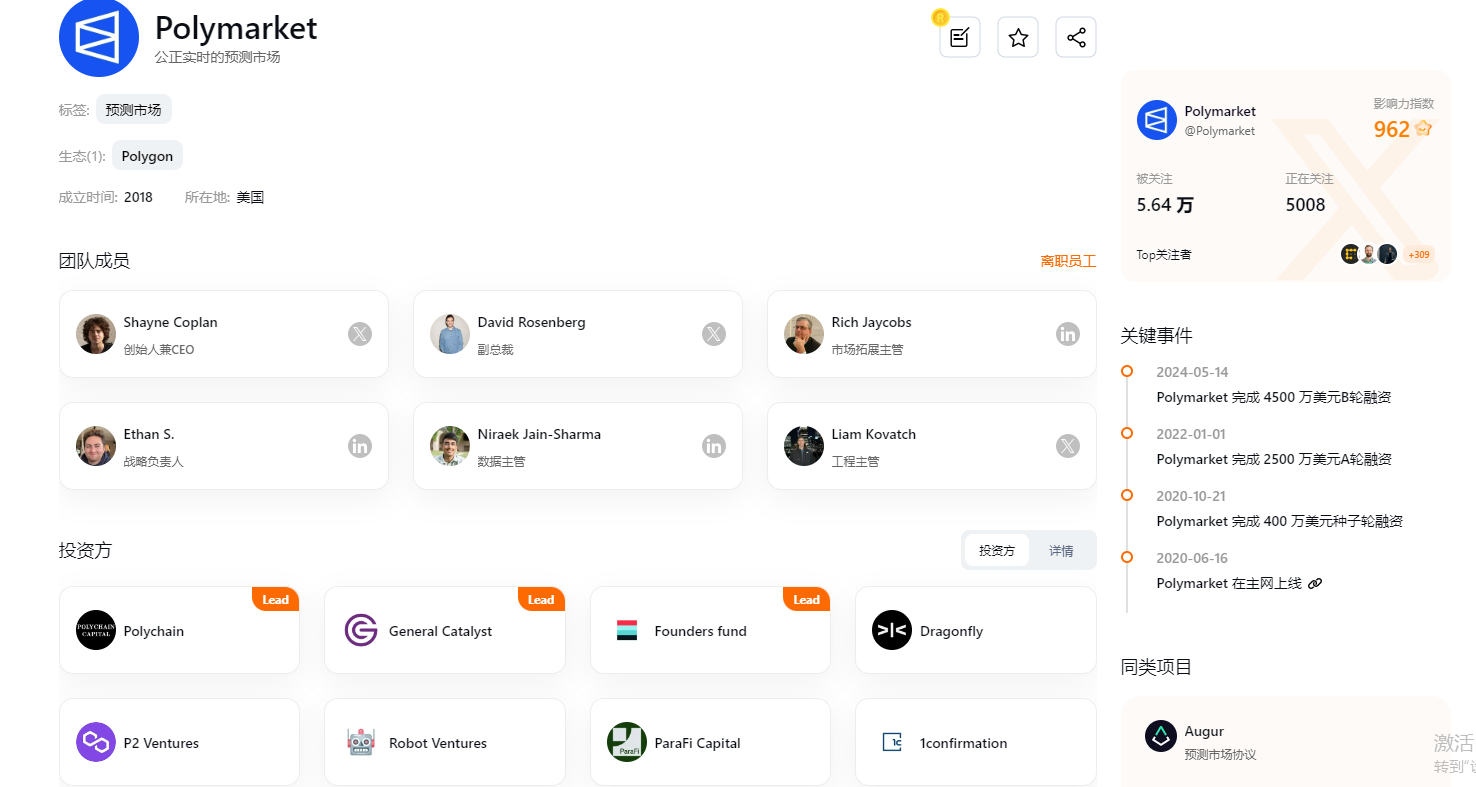Click the General Catalyst logo
This screenshot has width=1476, height=787.
[361, 630]
